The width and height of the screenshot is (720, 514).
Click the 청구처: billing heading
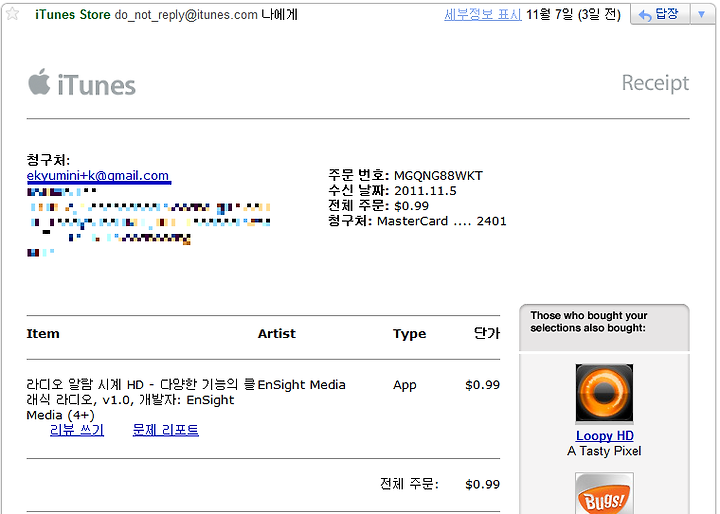click(48, 160)
